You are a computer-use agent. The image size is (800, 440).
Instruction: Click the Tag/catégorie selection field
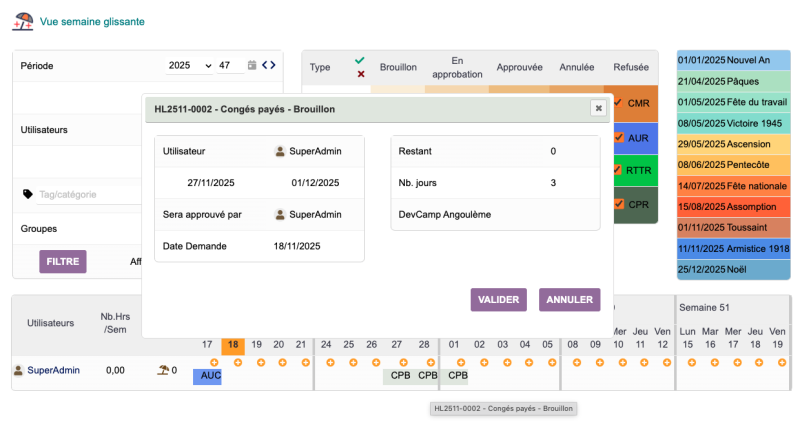[85, 195]
